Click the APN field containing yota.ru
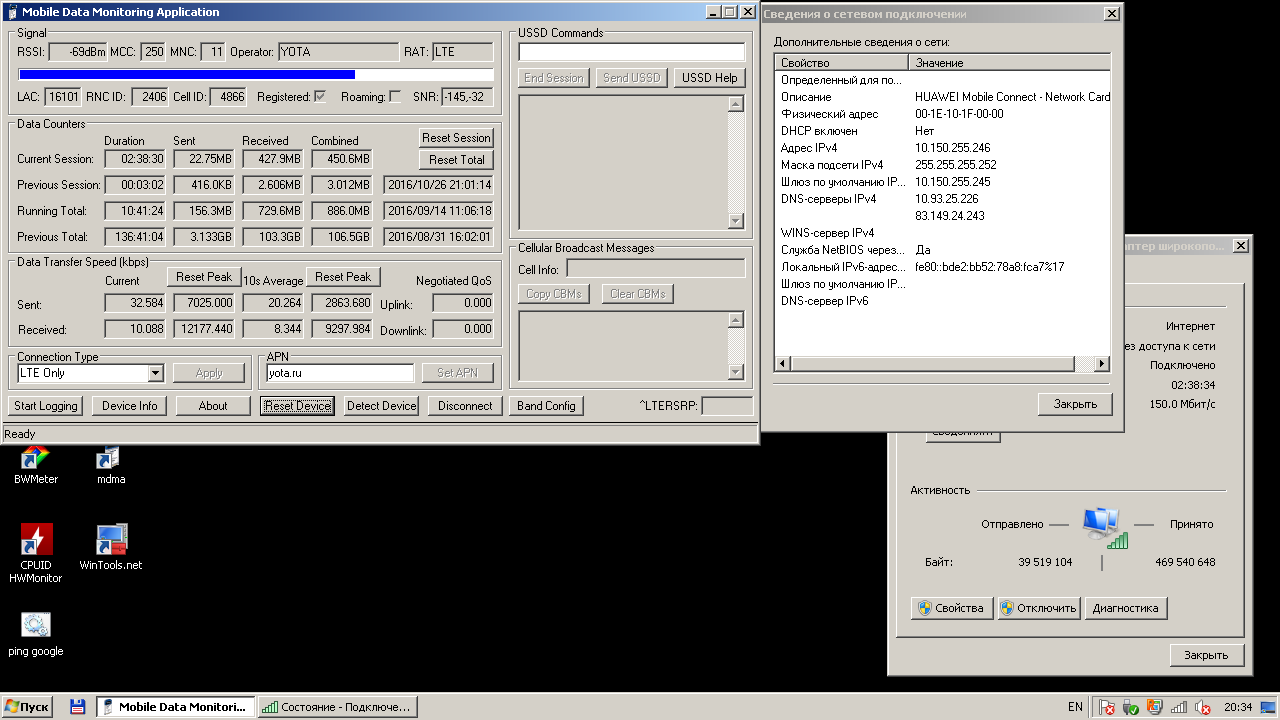 coord(340,373)
